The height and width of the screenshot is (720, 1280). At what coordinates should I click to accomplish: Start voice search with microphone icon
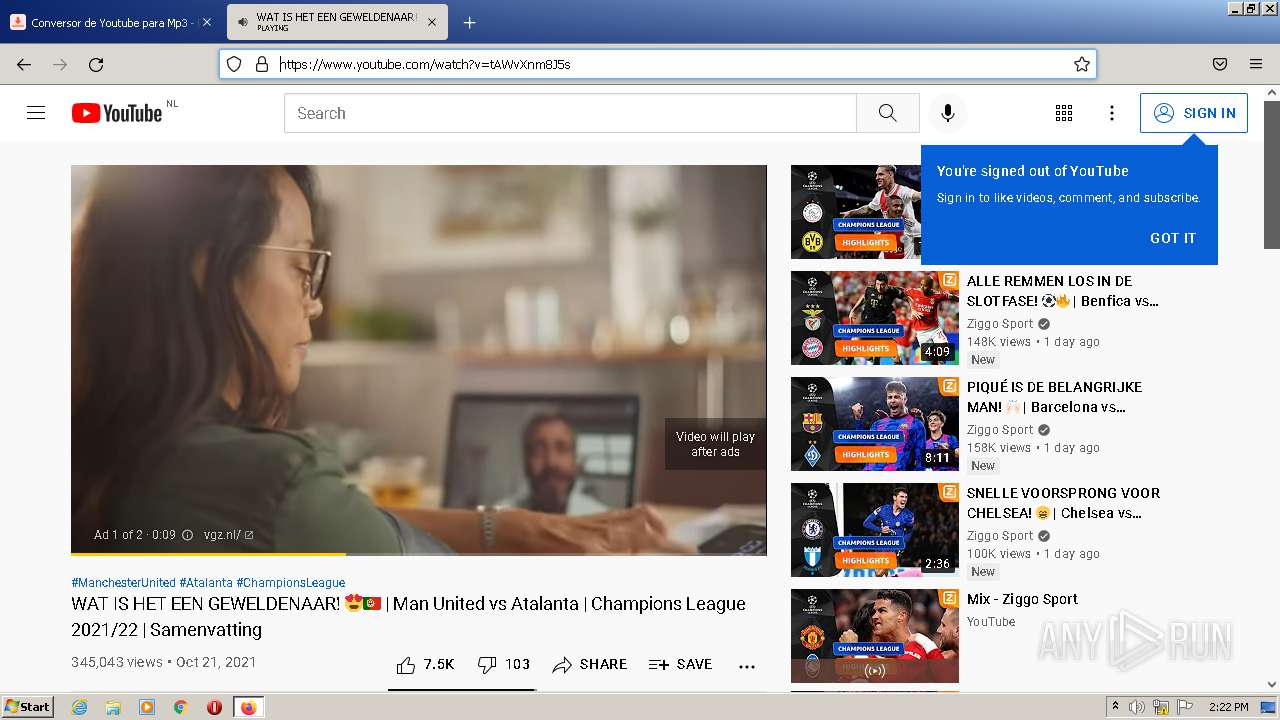[x=948, y=113]
